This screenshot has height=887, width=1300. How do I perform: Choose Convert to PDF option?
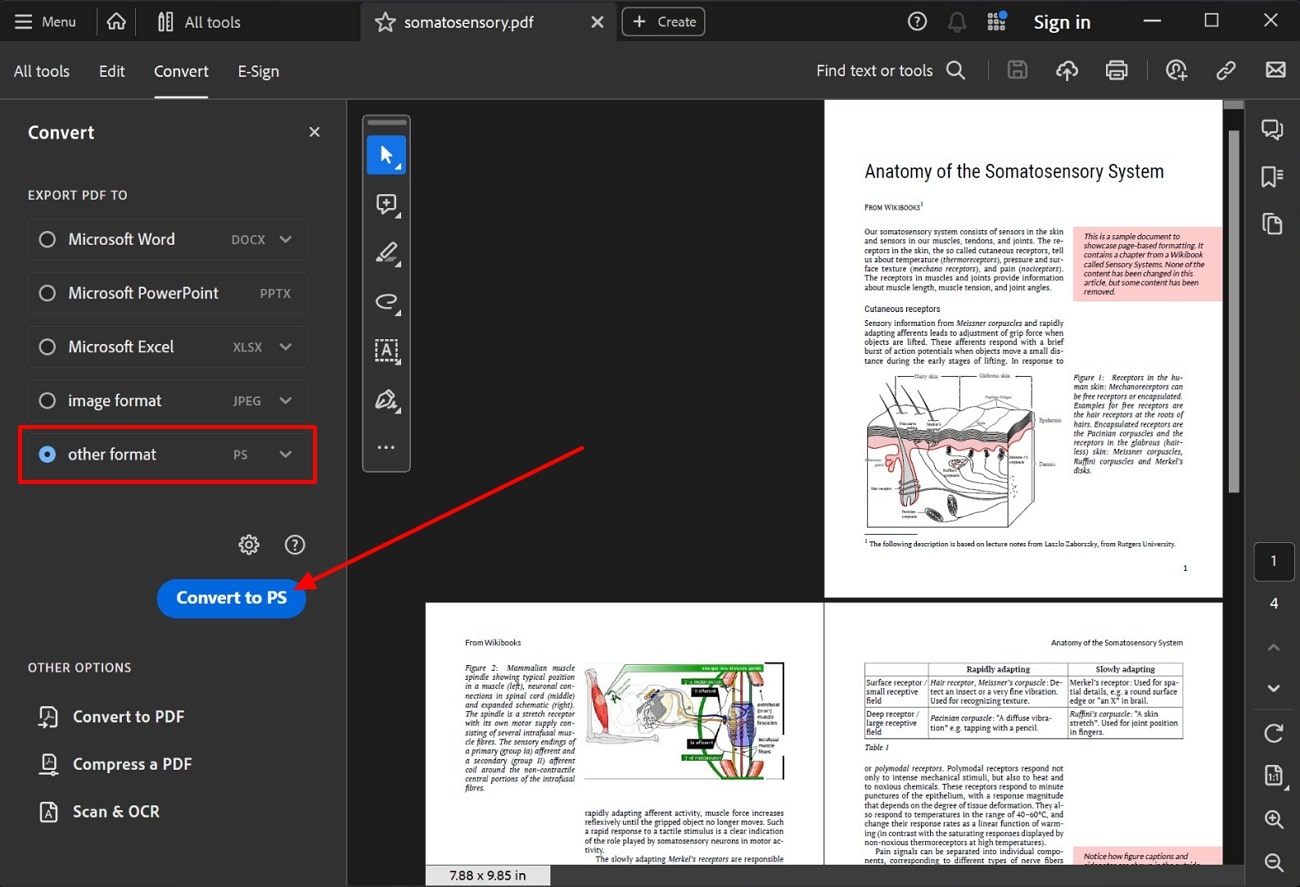111,716
